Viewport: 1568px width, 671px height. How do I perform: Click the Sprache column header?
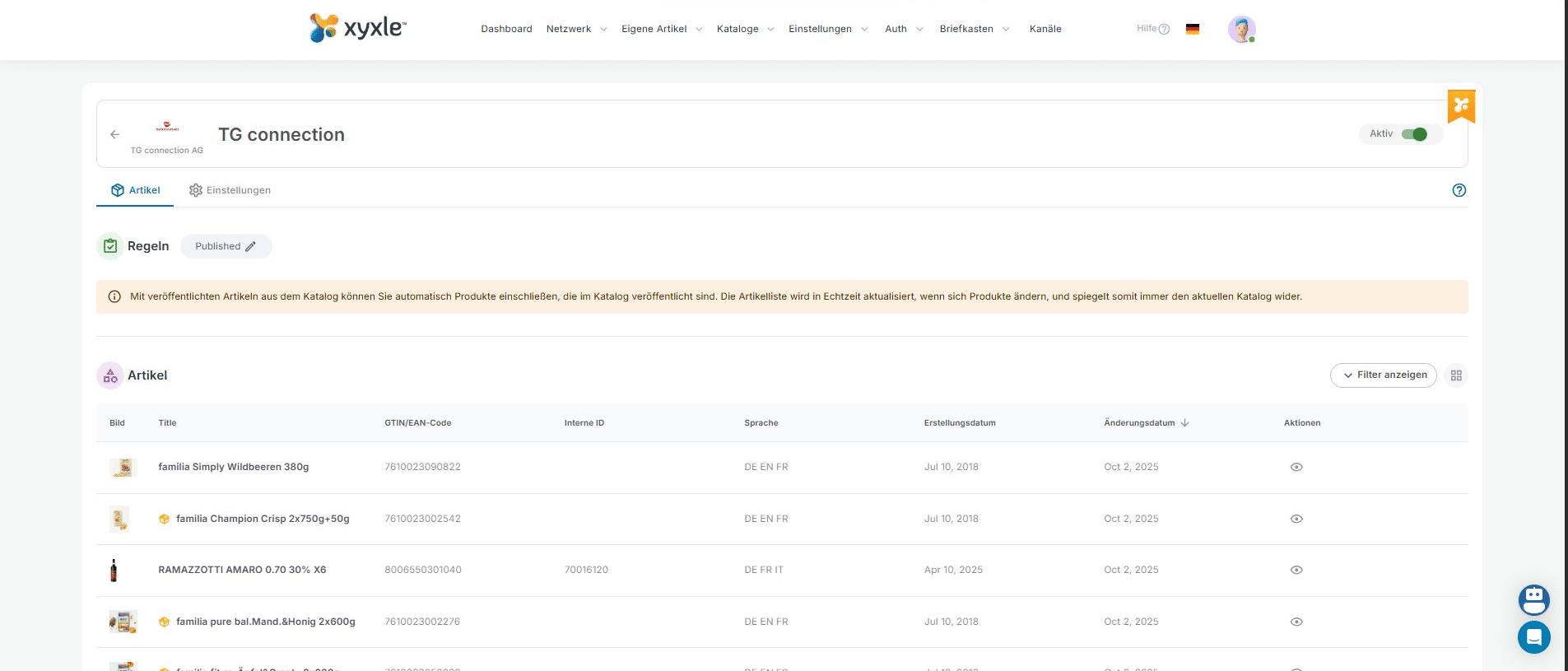coord(761,423)
